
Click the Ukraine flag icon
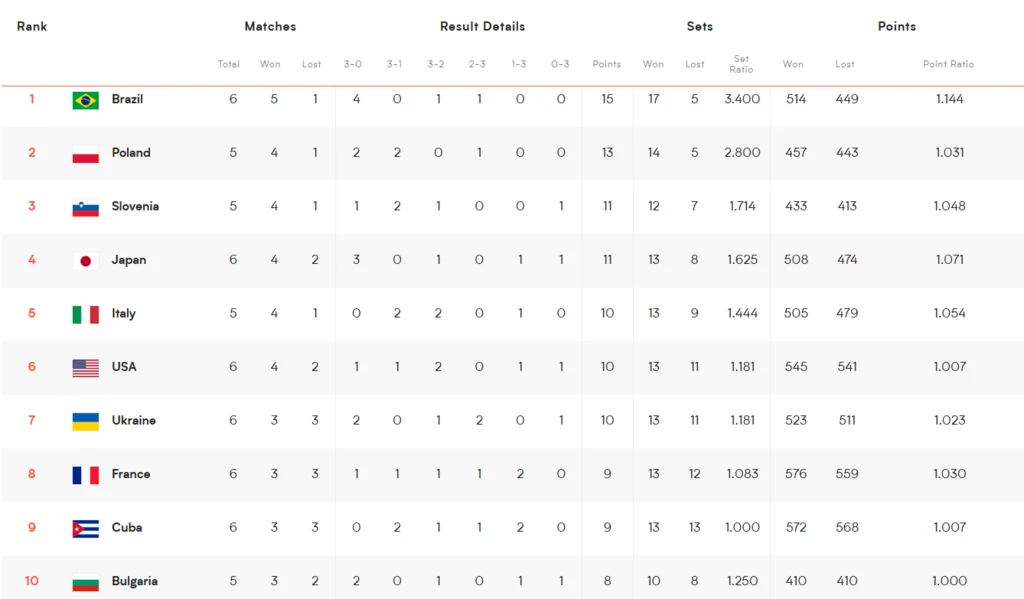pos(86,421)
